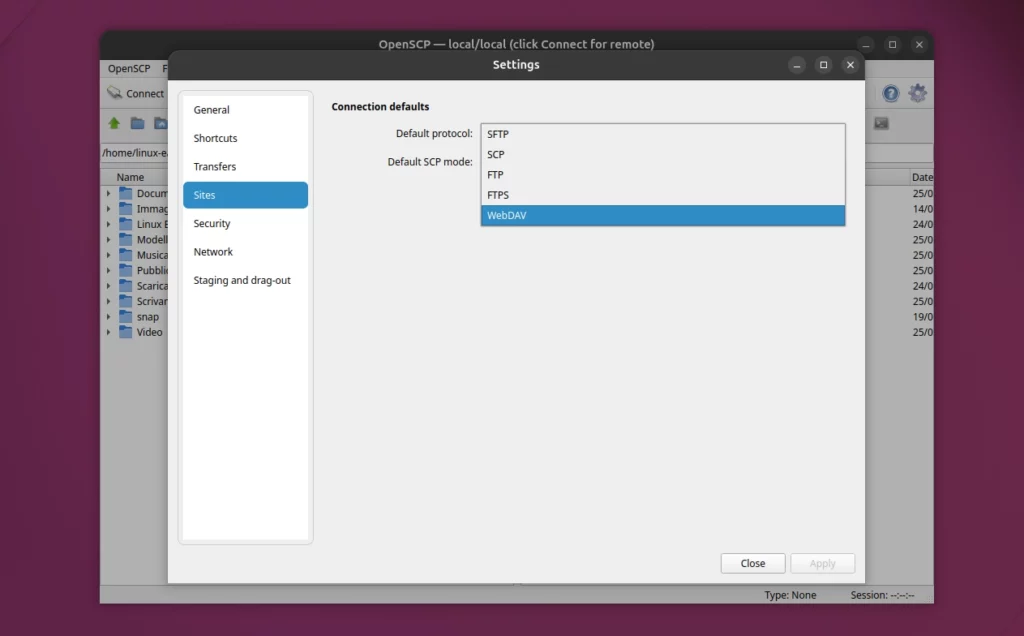Close the OpenSCP main window

pyautogui.click(x=920, y=44)
